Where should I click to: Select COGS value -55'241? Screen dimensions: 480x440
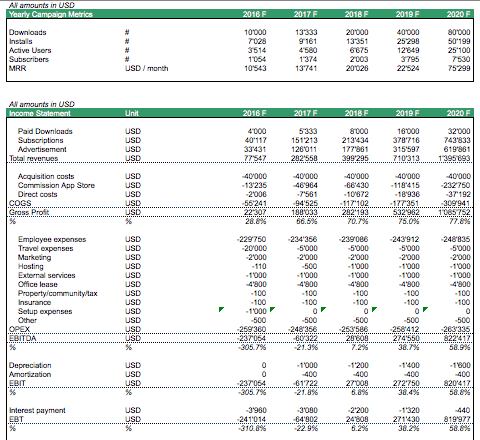254,203
